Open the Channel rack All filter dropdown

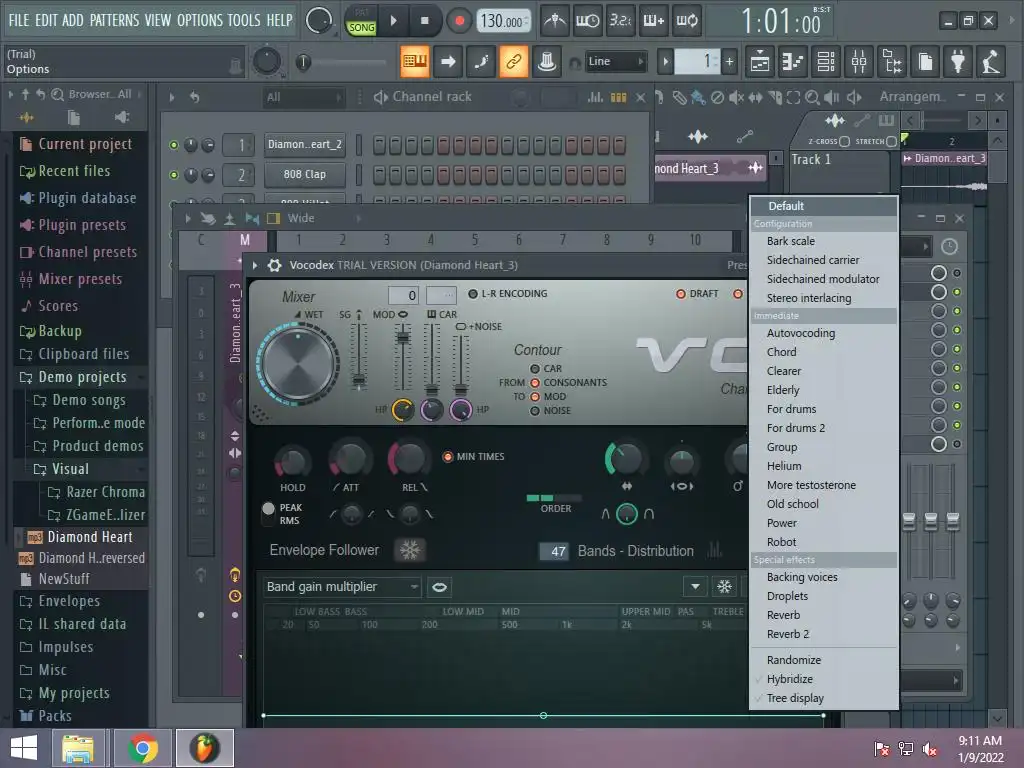click(303, 97)
